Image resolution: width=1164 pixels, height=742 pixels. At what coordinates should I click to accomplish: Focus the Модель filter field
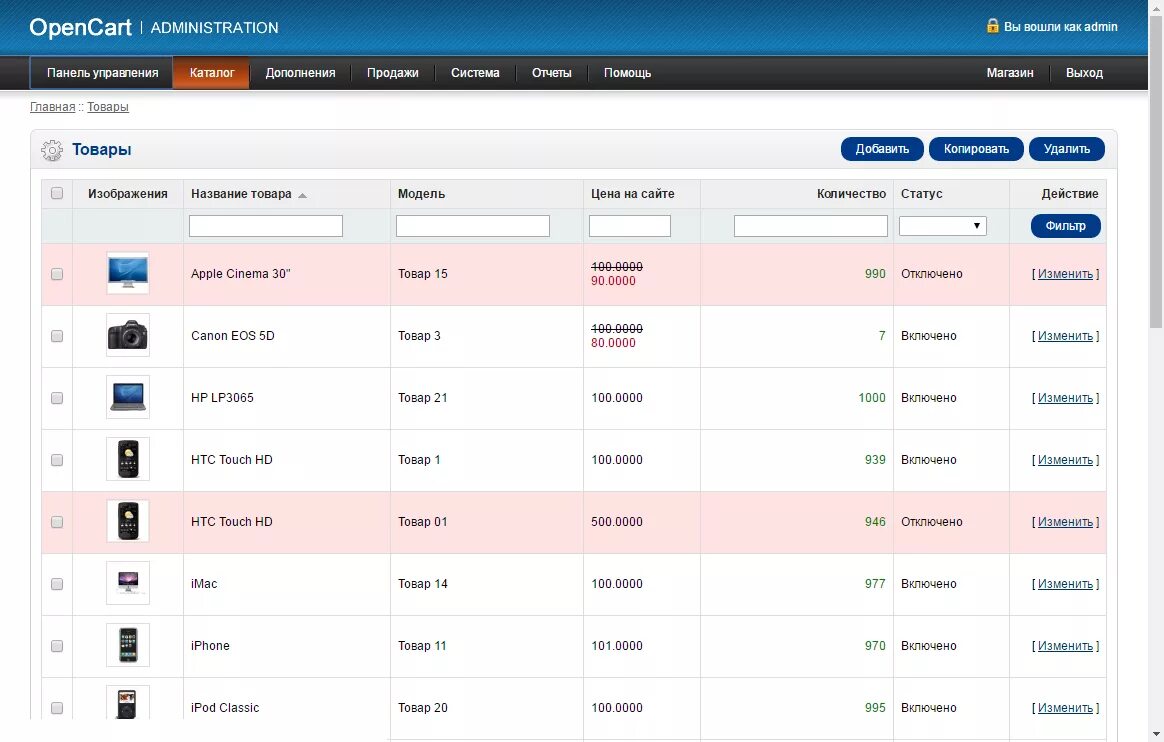coord(473,226)
